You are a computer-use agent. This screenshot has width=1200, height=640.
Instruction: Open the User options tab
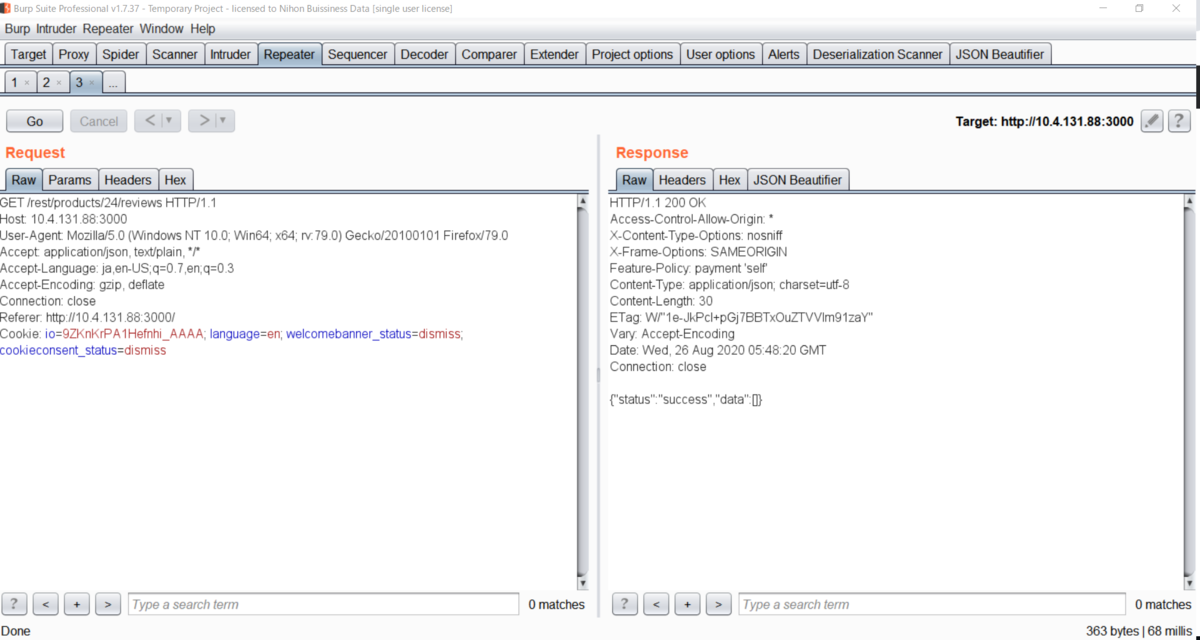click(721, 54)
